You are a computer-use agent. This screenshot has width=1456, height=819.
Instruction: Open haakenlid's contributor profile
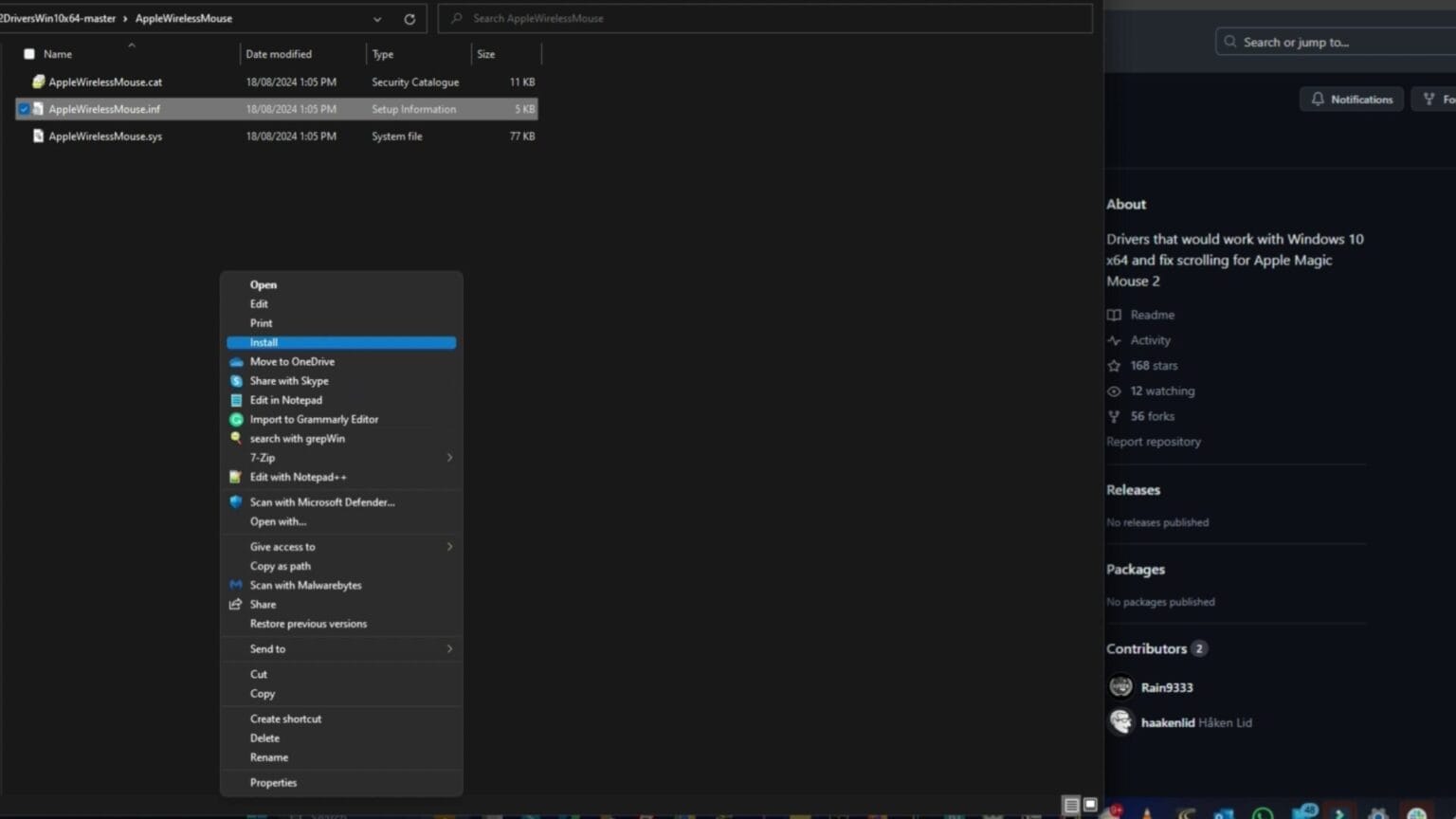click(x=1167, y=721)
